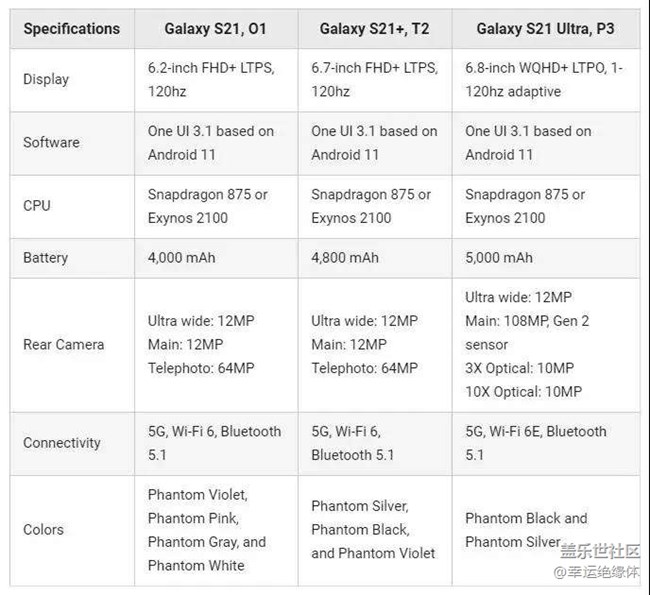
Task: Click the Display row label
Action: pyautogui.click(x=46, y=79)
